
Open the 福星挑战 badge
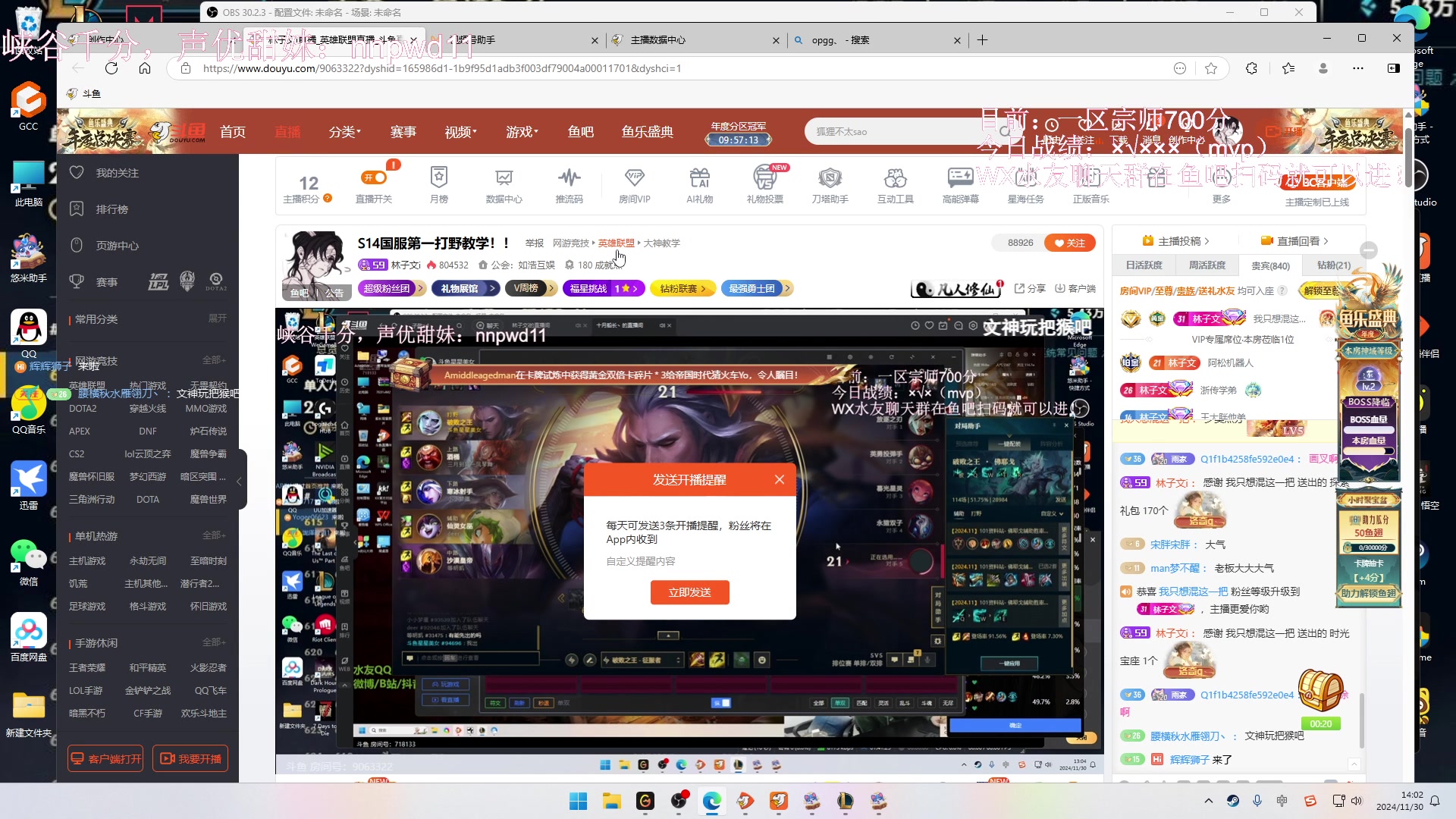click(x=604, y=288)
